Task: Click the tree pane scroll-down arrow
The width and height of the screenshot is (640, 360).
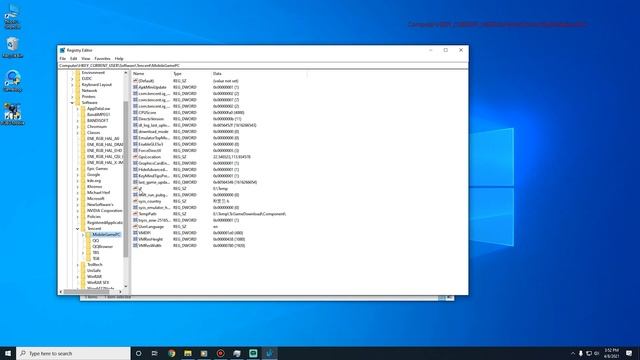Action: pyautogui.click(x=126, y=287)
